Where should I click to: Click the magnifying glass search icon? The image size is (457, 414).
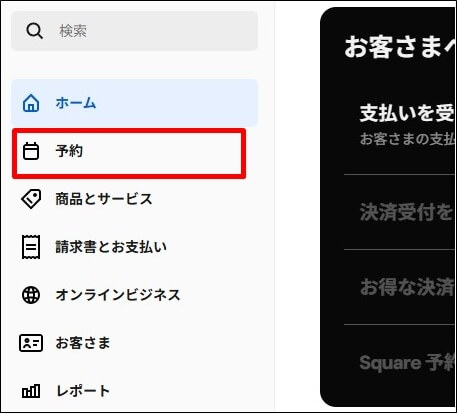coord(34,31)
